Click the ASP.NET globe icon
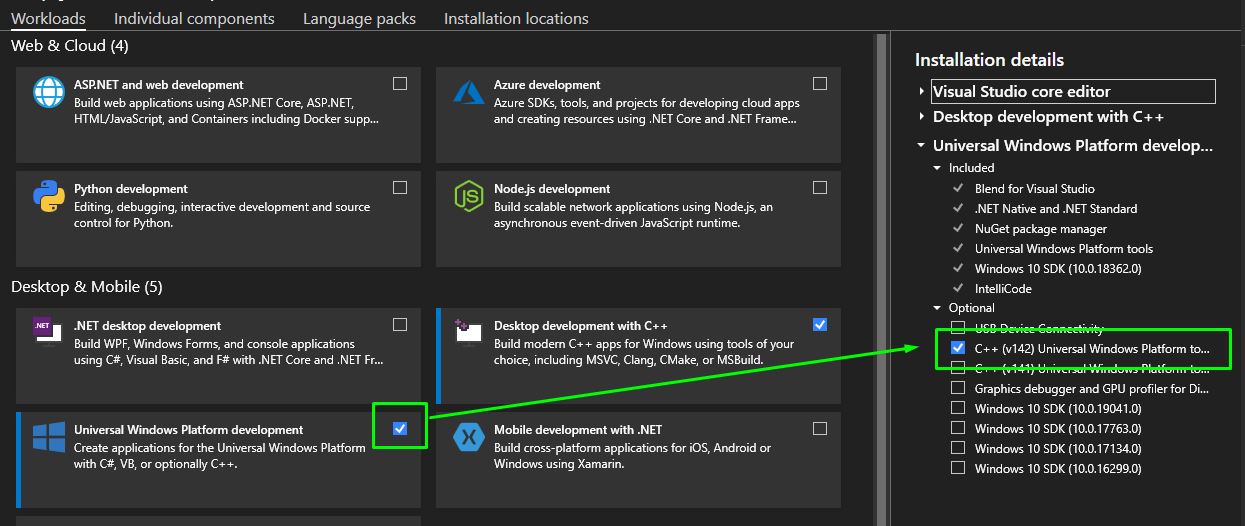This screenshot has width=1245, height=526. (48, 92)
